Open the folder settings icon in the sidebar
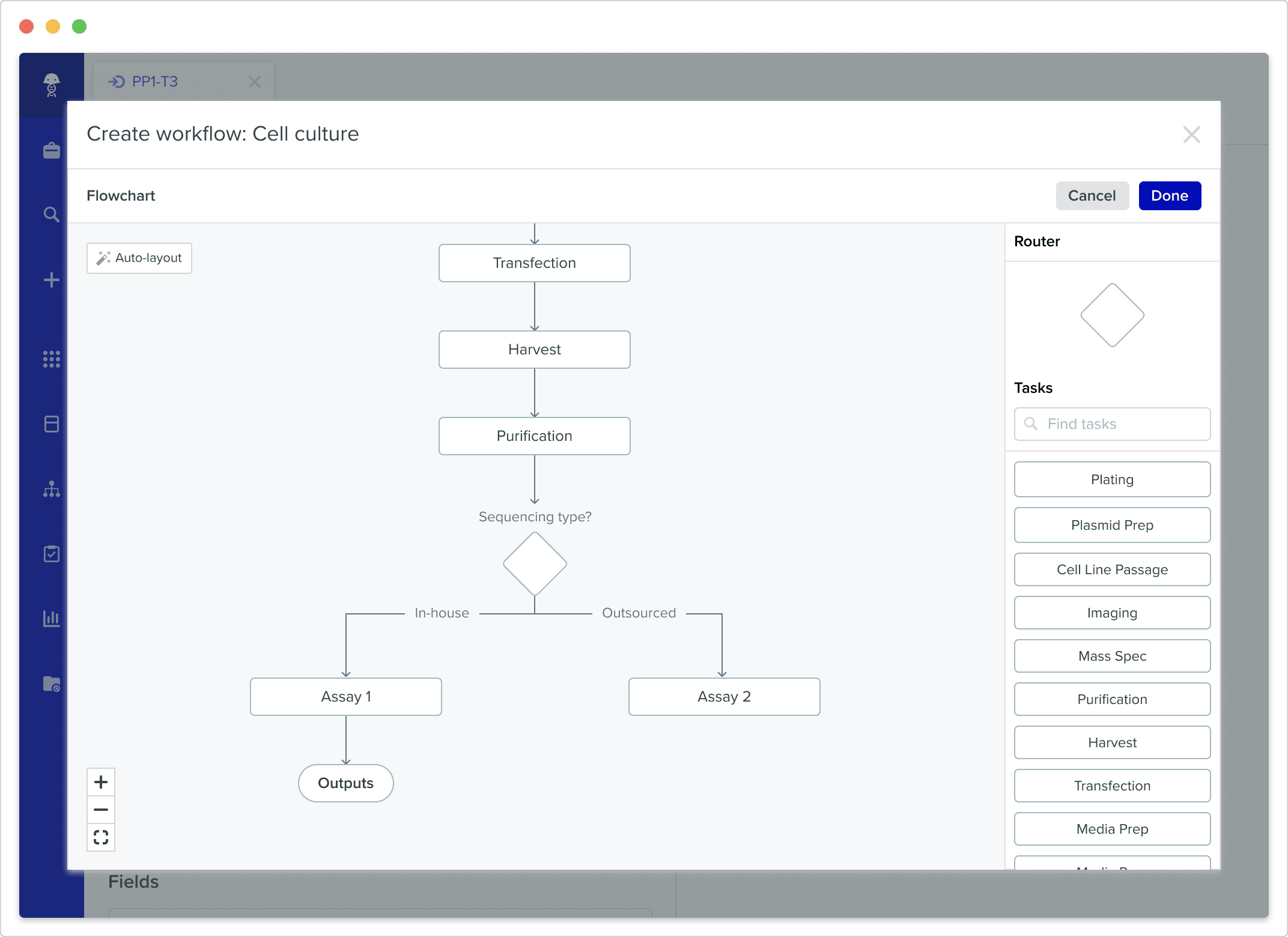 pyautogui.click(x=52, y=684)
